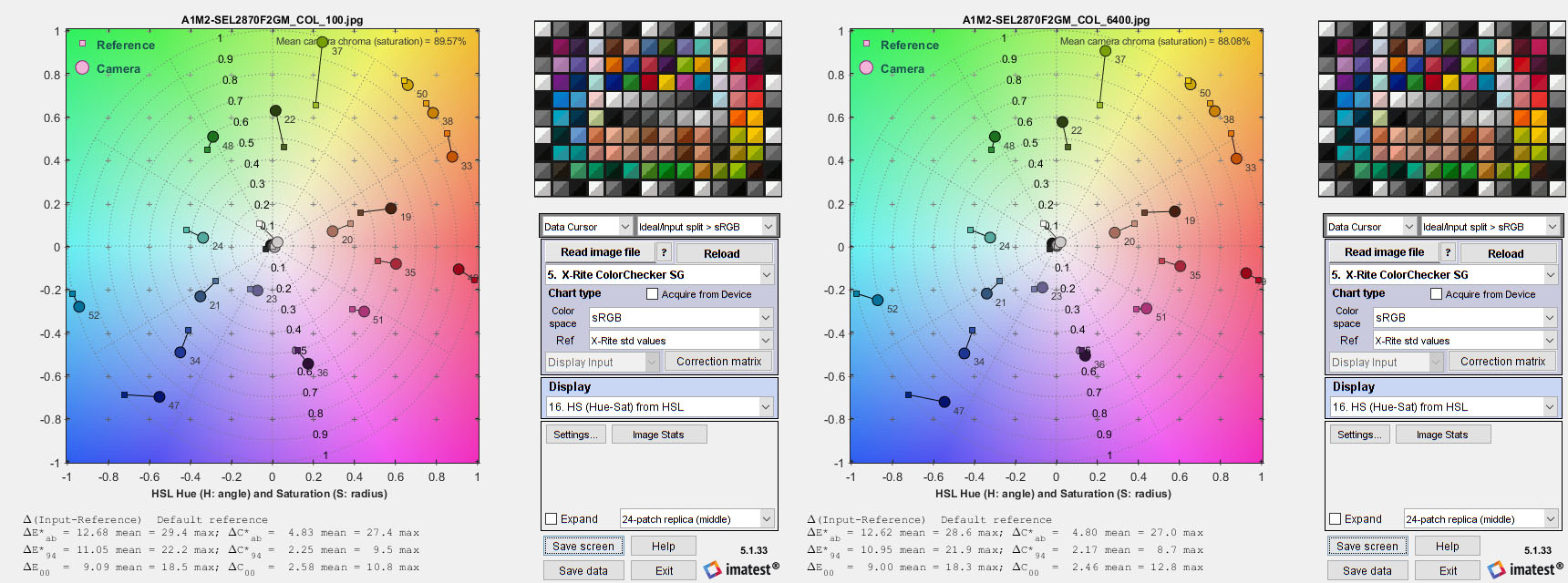Check Acquire from Device in right panel
This screenshot has height=583, width=1568.
coord(1436,294)
